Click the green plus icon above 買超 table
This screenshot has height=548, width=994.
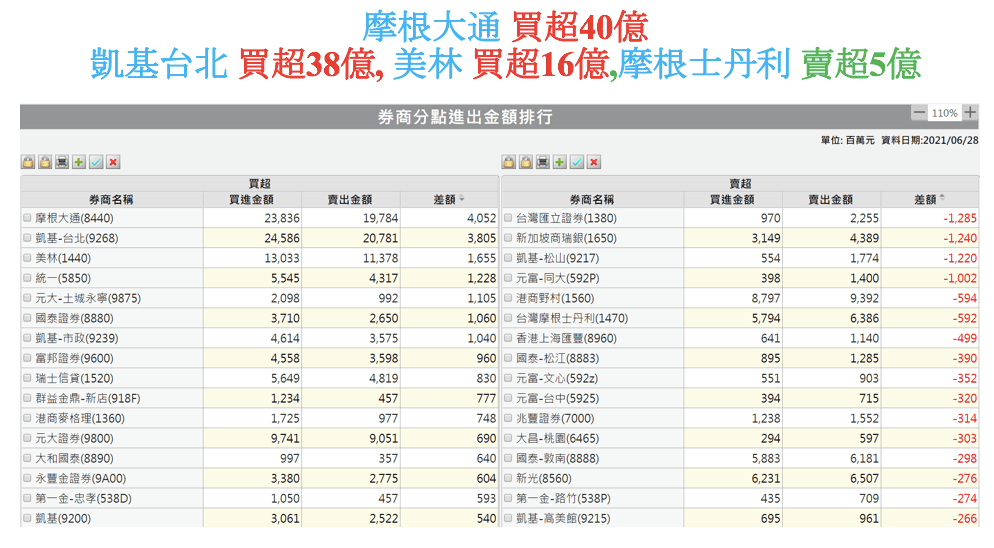[x=79, y=162]
